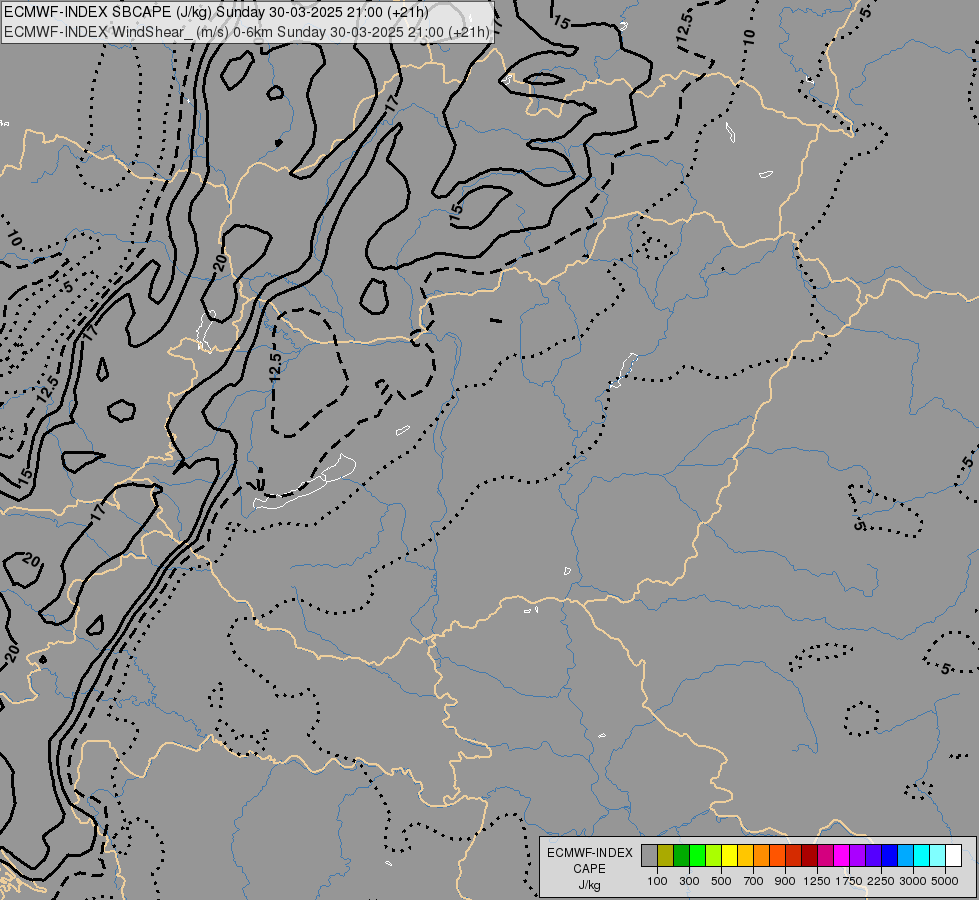The width and height of the screenshot is (979, 900).
Task: Click the '2250' legend scale label
Action: point(881,881)
